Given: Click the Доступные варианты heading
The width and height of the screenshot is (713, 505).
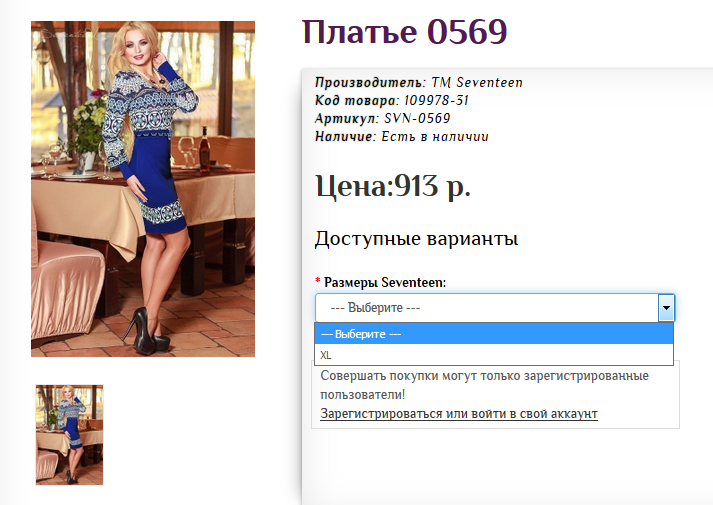Looking at the screenshot, I should (416, 239).
